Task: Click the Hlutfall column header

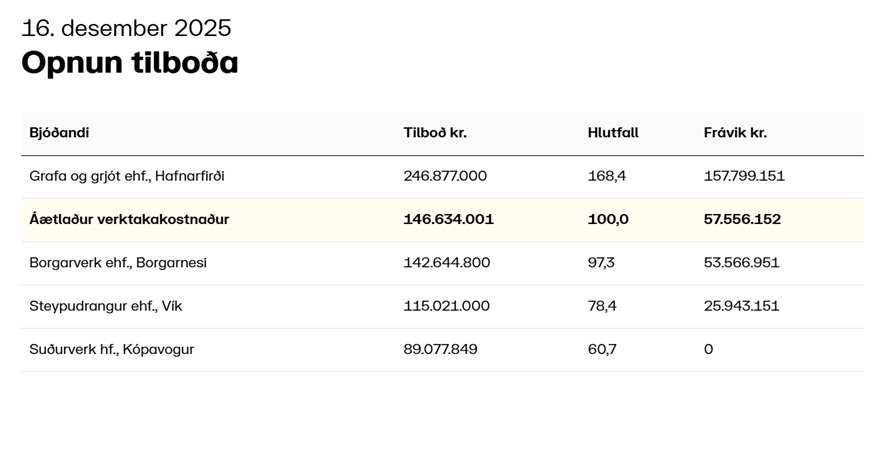Action: [613, 133]
